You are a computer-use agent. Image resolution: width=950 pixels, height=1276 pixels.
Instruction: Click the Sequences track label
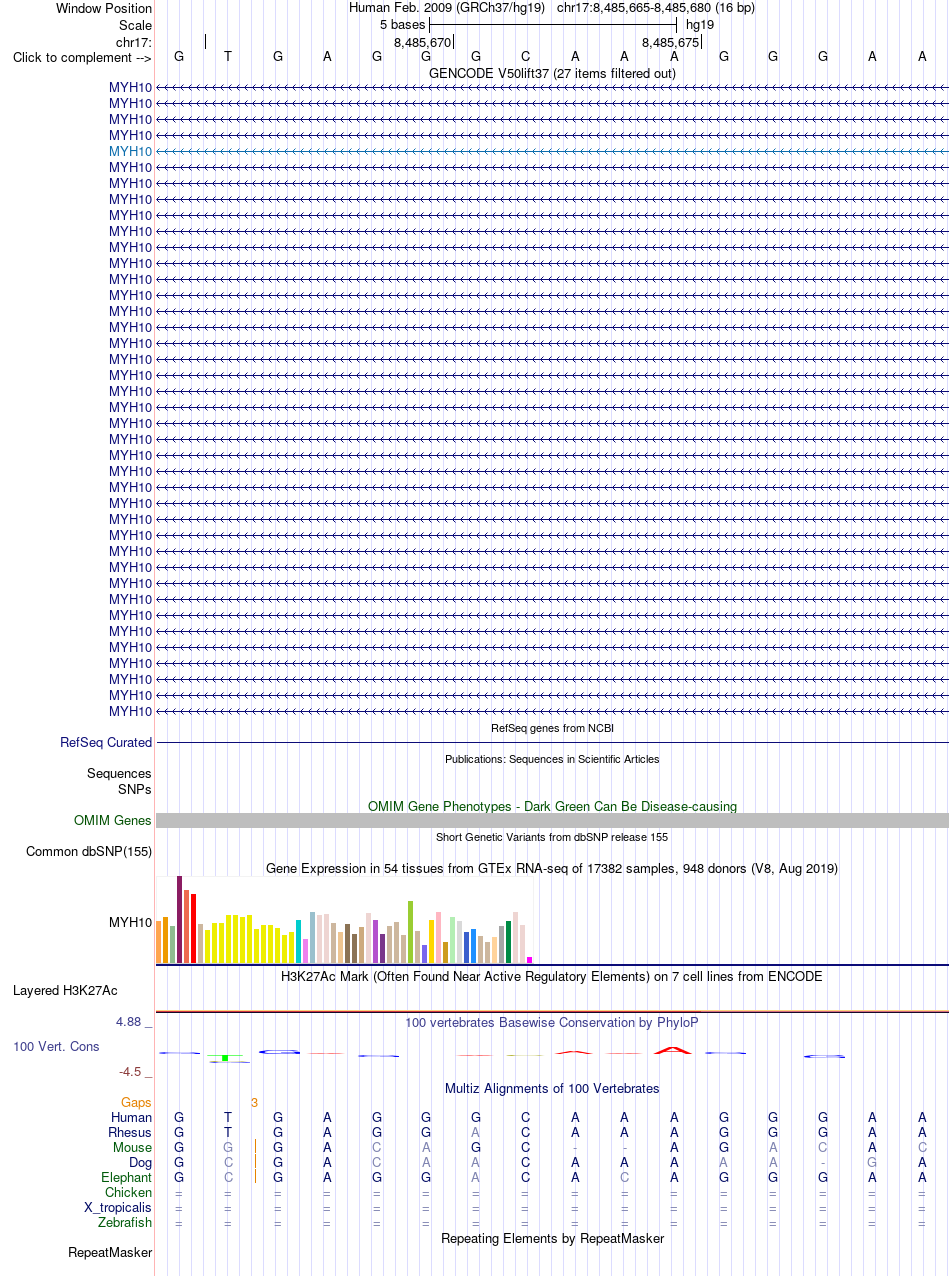119,774
